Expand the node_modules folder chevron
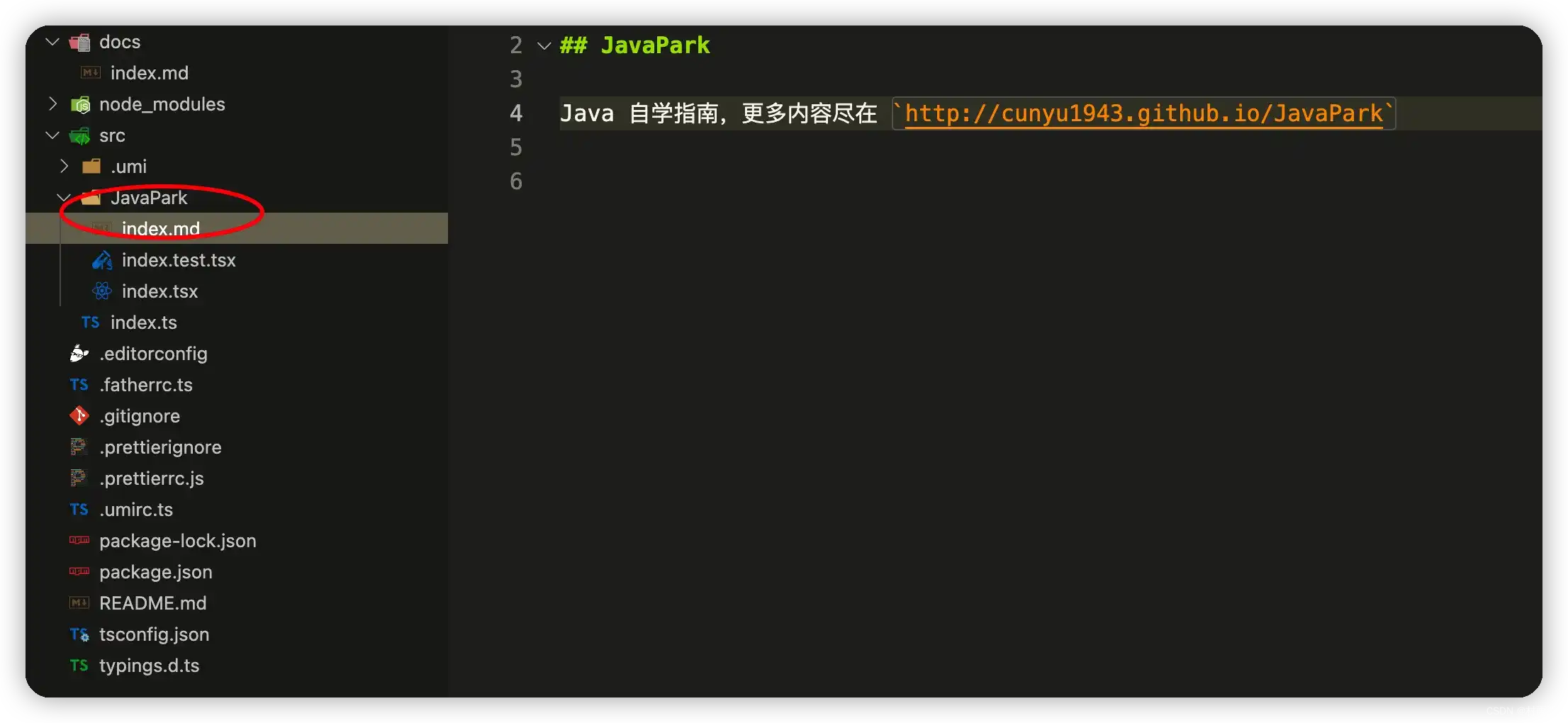This screenshot has width=1568, height=723. pos(52,104)
